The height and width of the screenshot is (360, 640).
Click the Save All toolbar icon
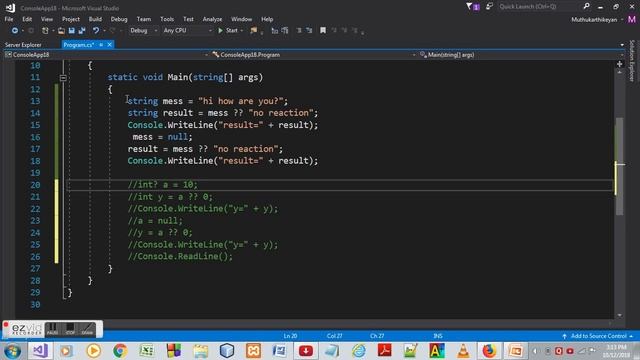tap(82, 31)
